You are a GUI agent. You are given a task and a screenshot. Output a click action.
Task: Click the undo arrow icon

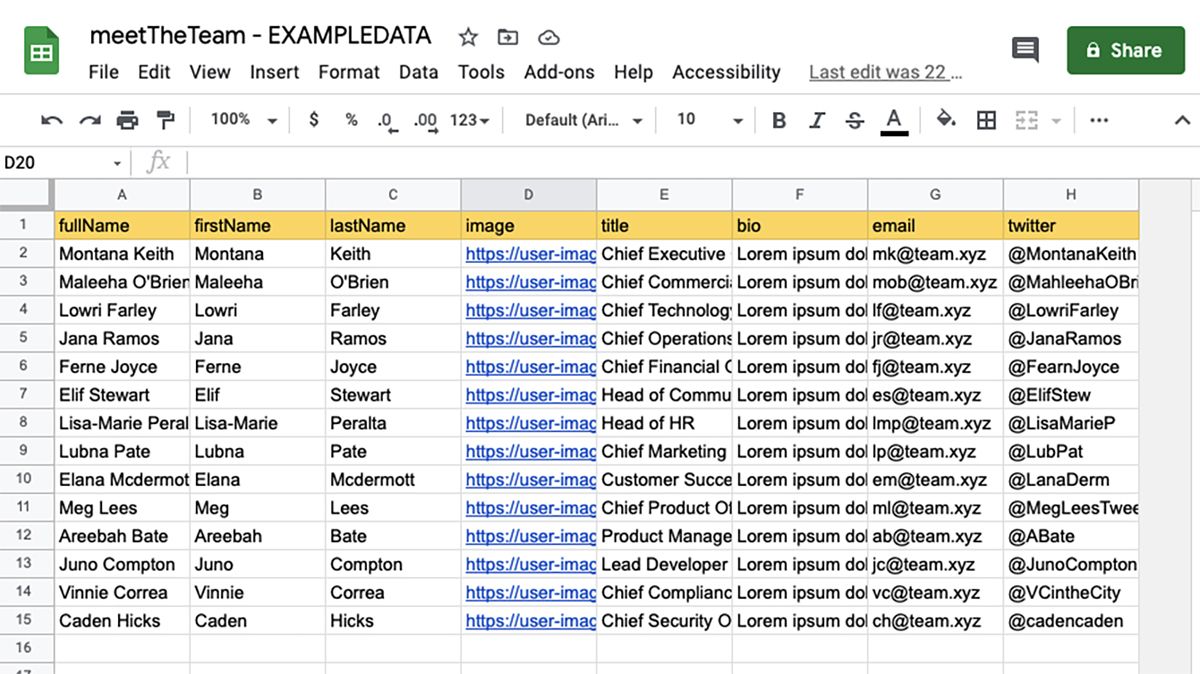52,121
